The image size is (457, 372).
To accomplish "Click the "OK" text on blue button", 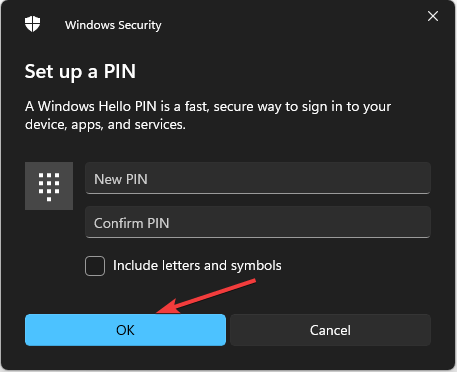I will 125,330.
